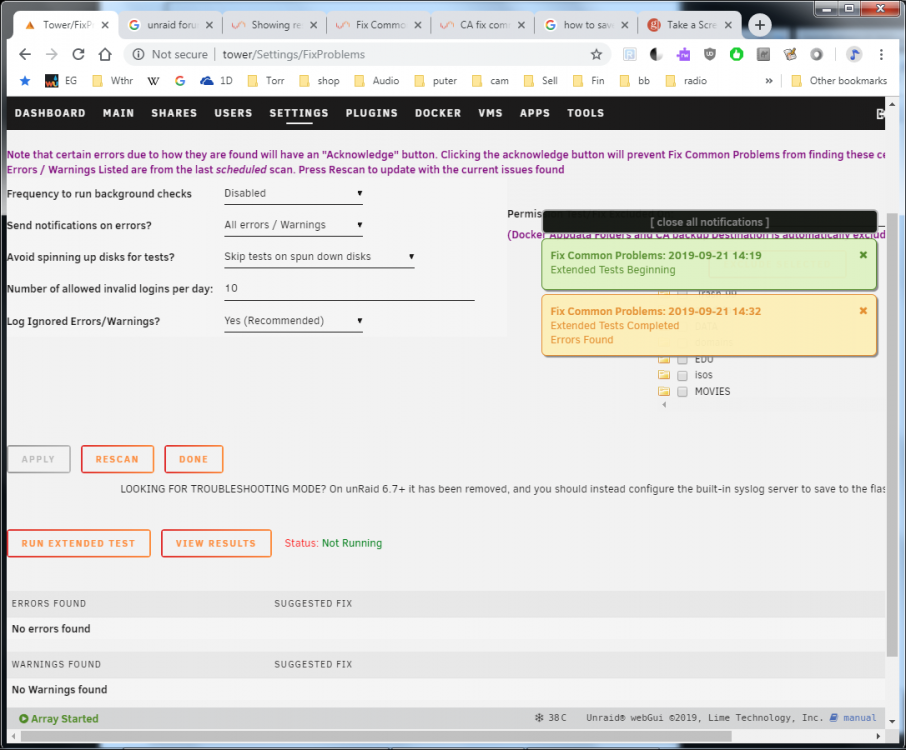This screenshot has height=750, width=906.
Task: Click the MOVIES folder icon
Action: 664,391
